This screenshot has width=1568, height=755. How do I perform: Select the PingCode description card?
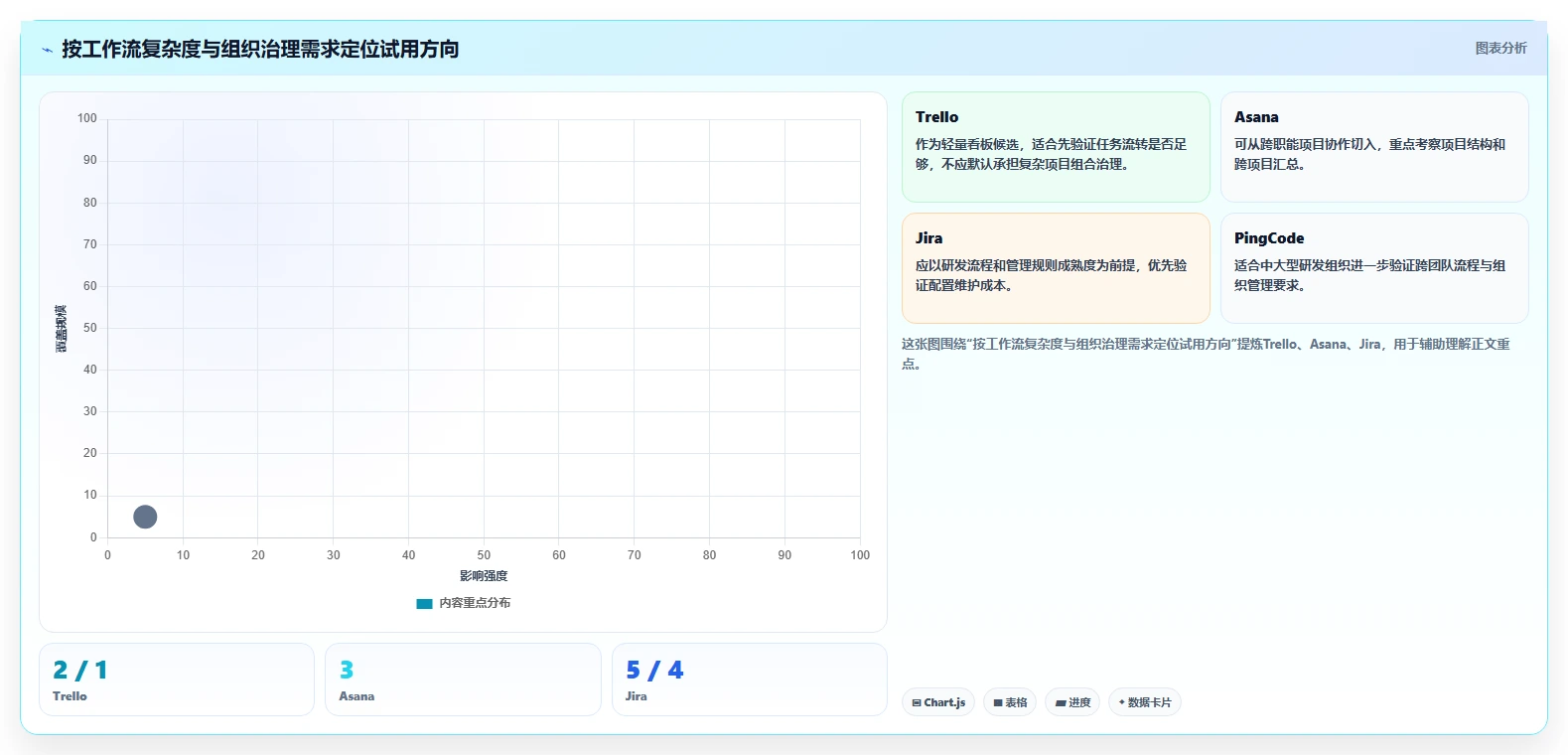pyautogui.click(x=1374, y=268)
